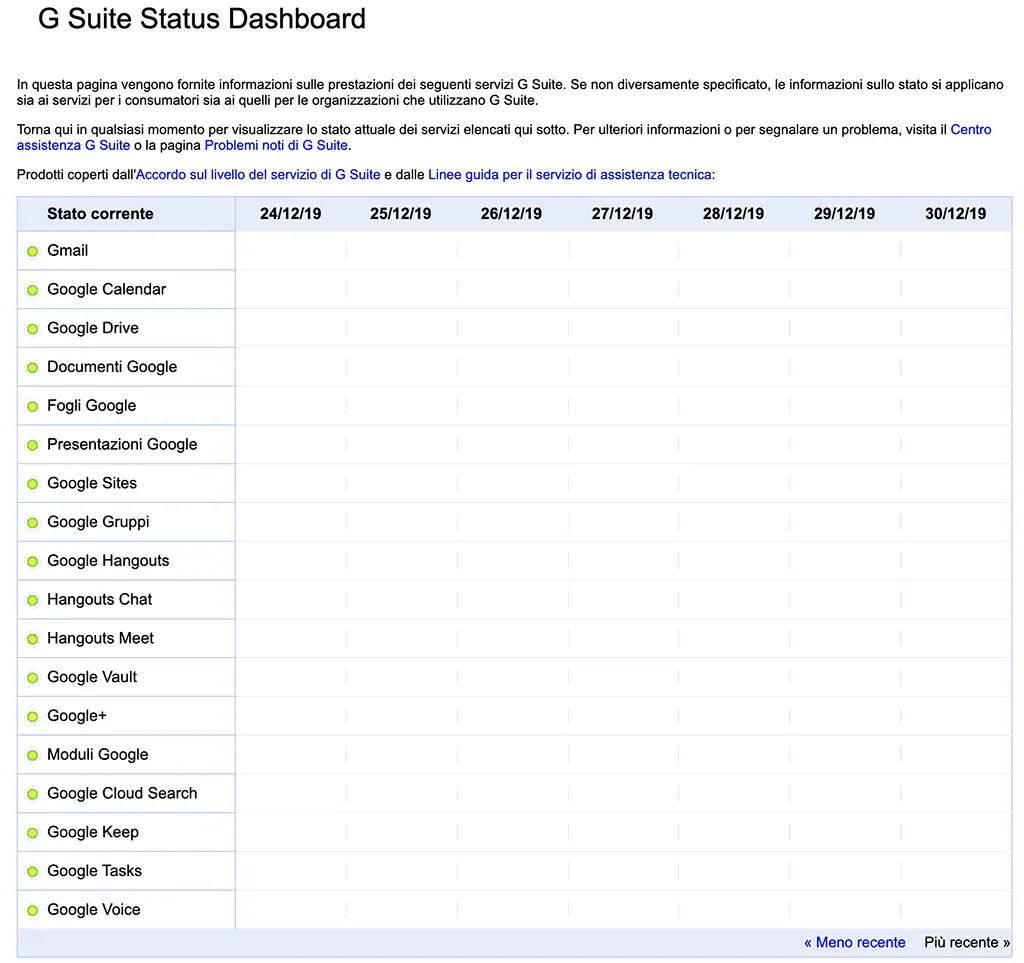Click the Google Drive service name
The height and width of the screenshot is (963, 1024).
tap(93, 328)
